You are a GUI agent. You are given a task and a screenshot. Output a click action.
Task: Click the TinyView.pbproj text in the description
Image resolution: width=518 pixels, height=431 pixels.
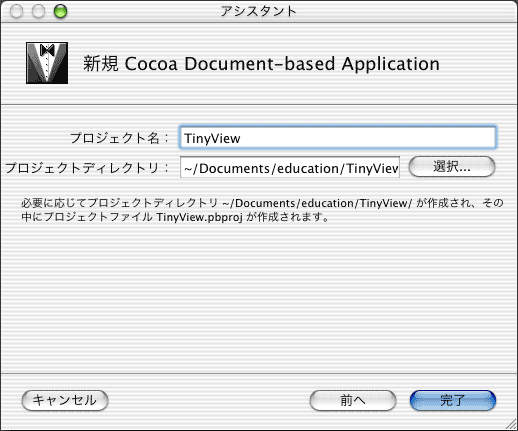(x=199, y=217)
